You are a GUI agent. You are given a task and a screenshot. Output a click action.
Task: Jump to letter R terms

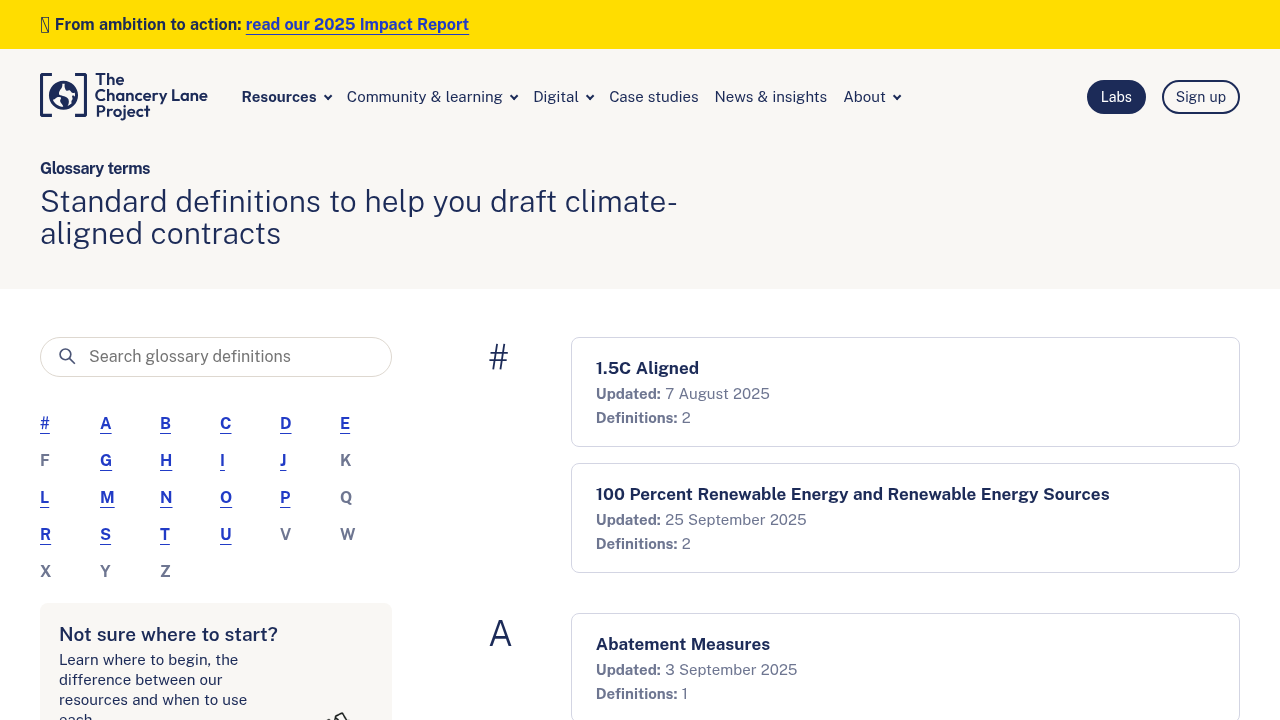click(x=46, y=535)
